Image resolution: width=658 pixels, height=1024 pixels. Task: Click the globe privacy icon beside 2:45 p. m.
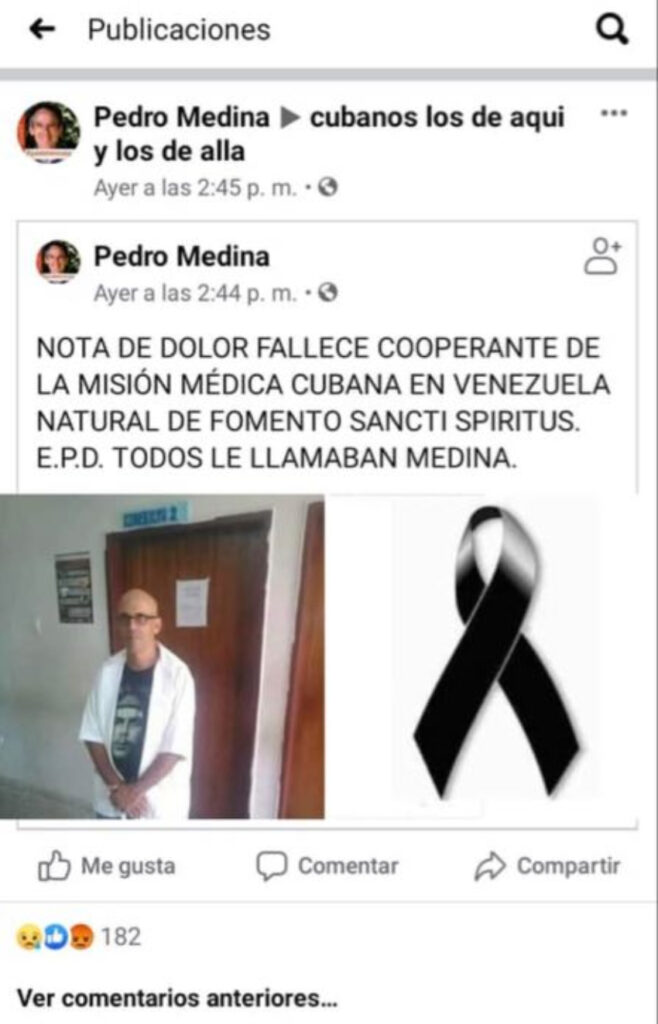click(328, 188)
